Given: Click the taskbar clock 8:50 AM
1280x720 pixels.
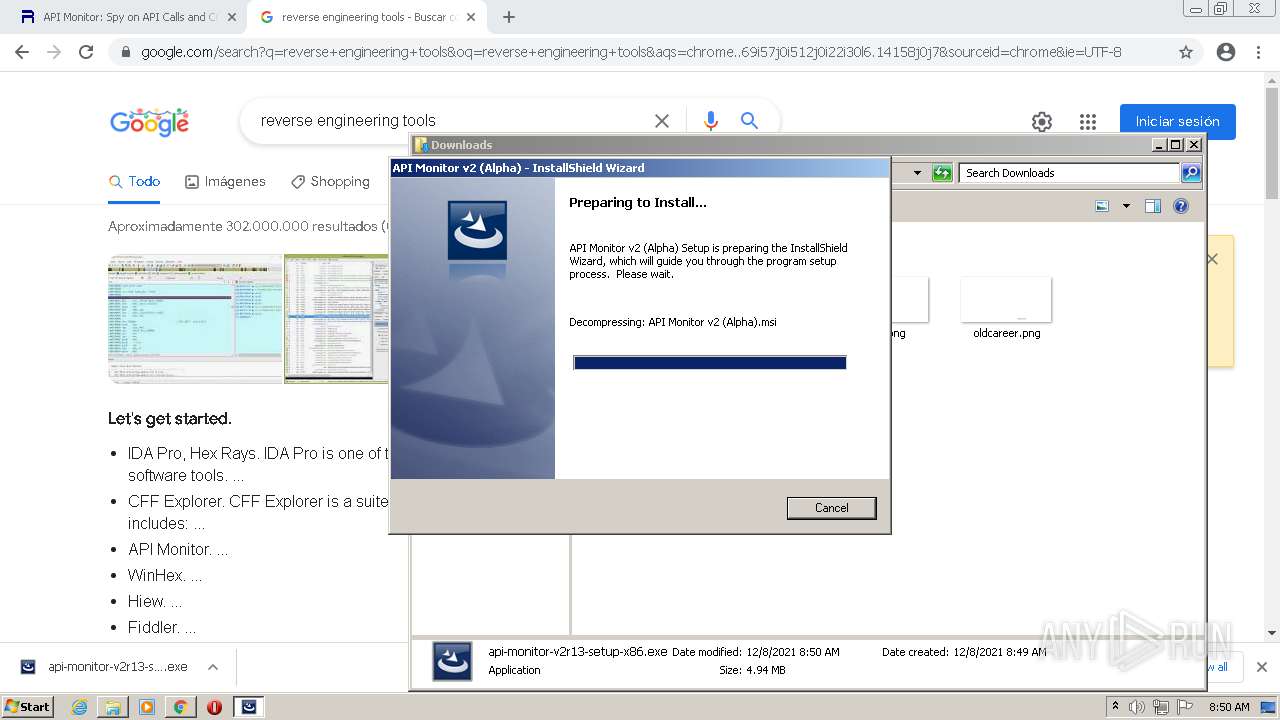Looking at the screenshot, I should [1229, 707].
